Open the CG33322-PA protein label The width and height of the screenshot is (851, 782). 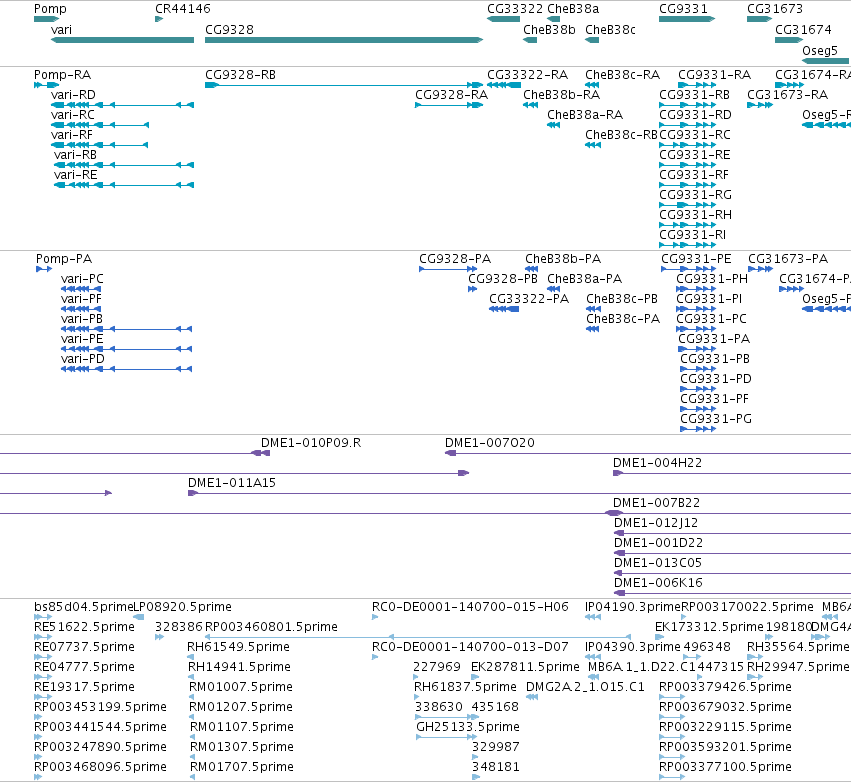pos(529,299)
